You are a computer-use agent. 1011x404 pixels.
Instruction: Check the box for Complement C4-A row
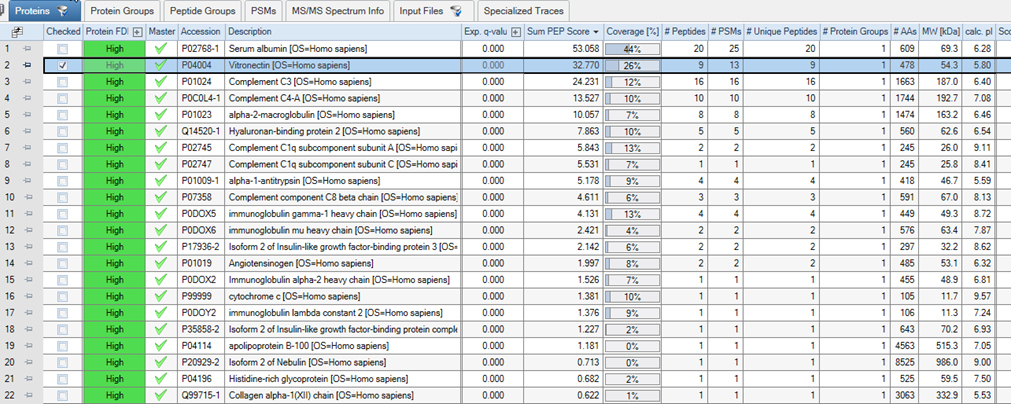[63, 98]
